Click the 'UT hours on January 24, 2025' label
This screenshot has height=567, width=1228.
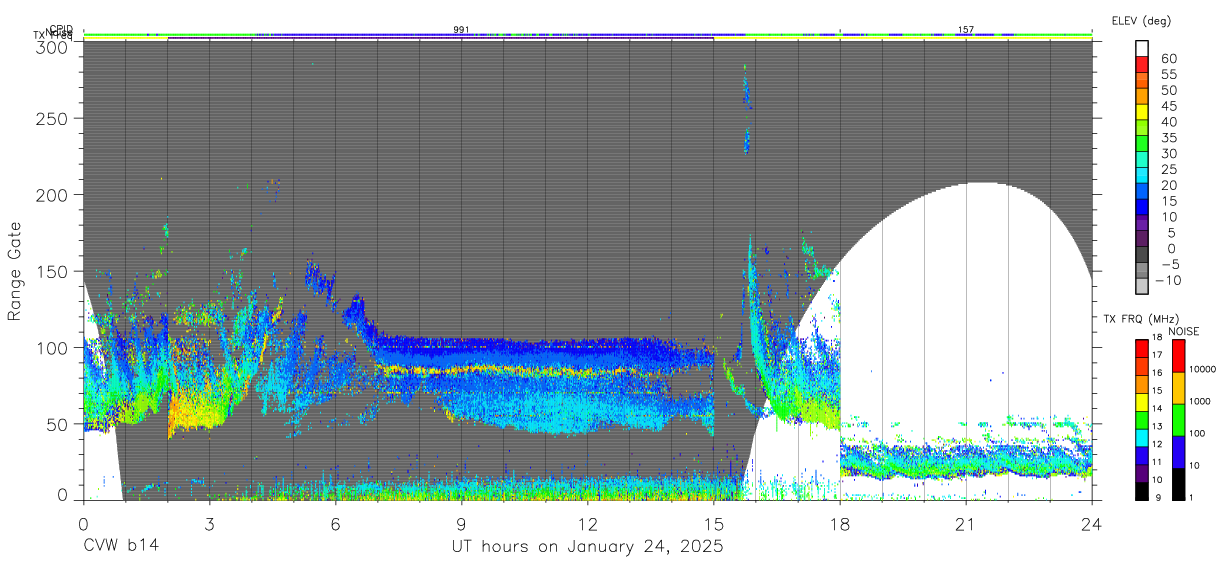tap(587, 547)
